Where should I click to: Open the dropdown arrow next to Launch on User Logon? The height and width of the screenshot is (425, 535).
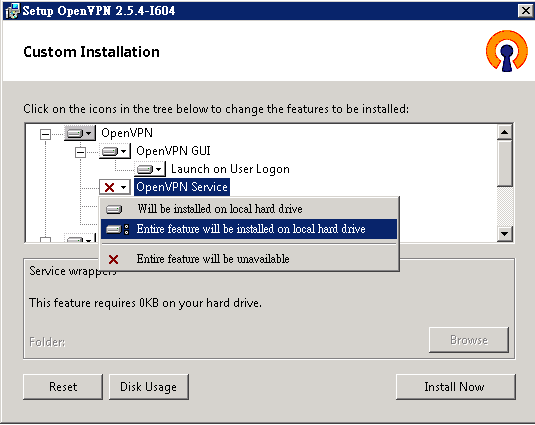(158, 169)
